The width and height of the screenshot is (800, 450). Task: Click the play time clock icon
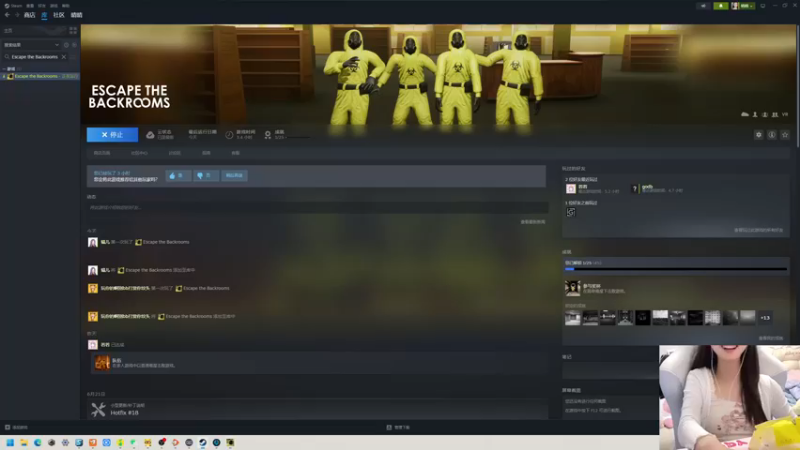(x=229, y=135)
